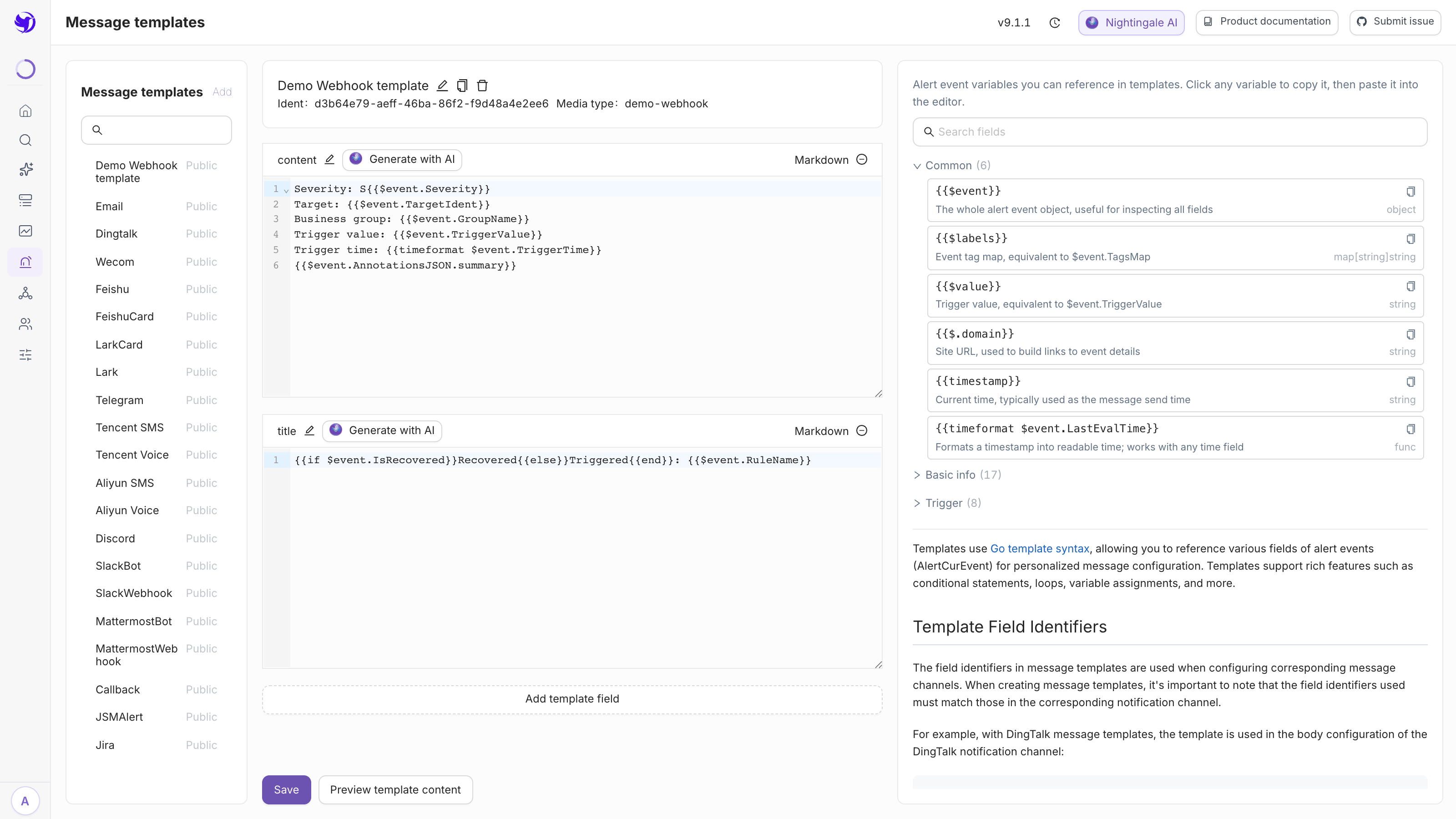1456x819 pixels.
Task: Focus the Search fields input
Action: 1169,131
